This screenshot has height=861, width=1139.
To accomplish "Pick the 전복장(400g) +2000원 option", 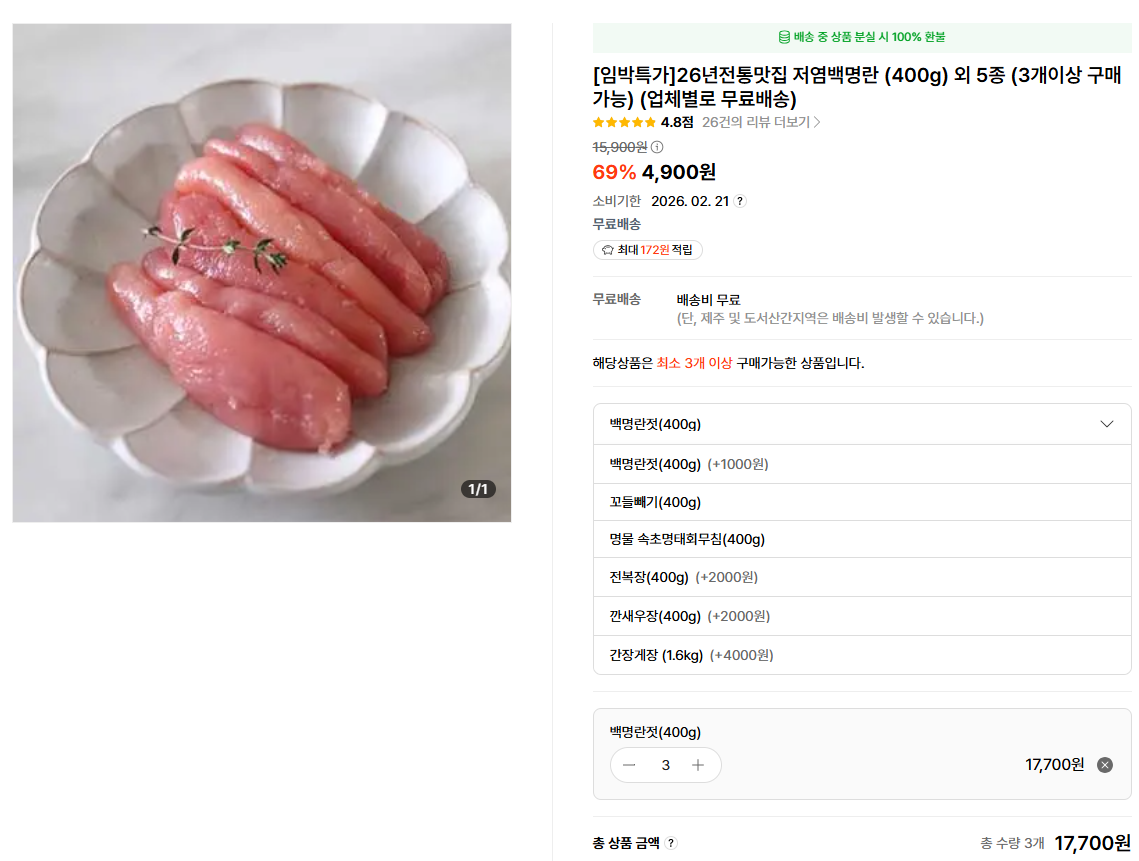I will coord(684,577).
